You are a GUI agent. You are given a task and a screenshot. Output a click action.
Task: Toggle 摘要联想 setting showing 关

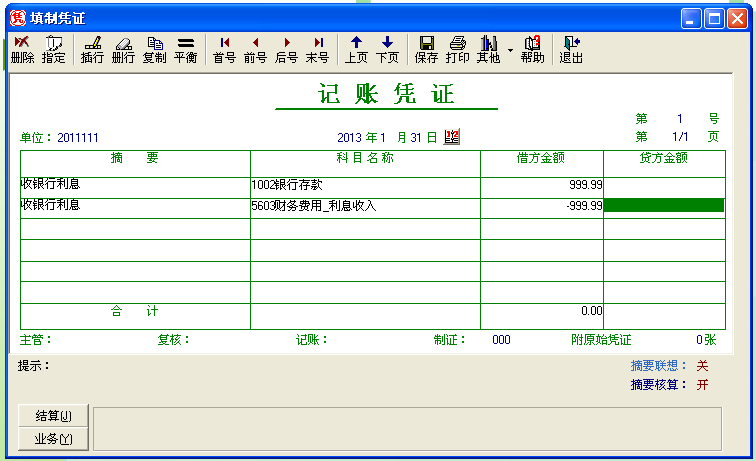pyautogui.click(x=702, y=366)
